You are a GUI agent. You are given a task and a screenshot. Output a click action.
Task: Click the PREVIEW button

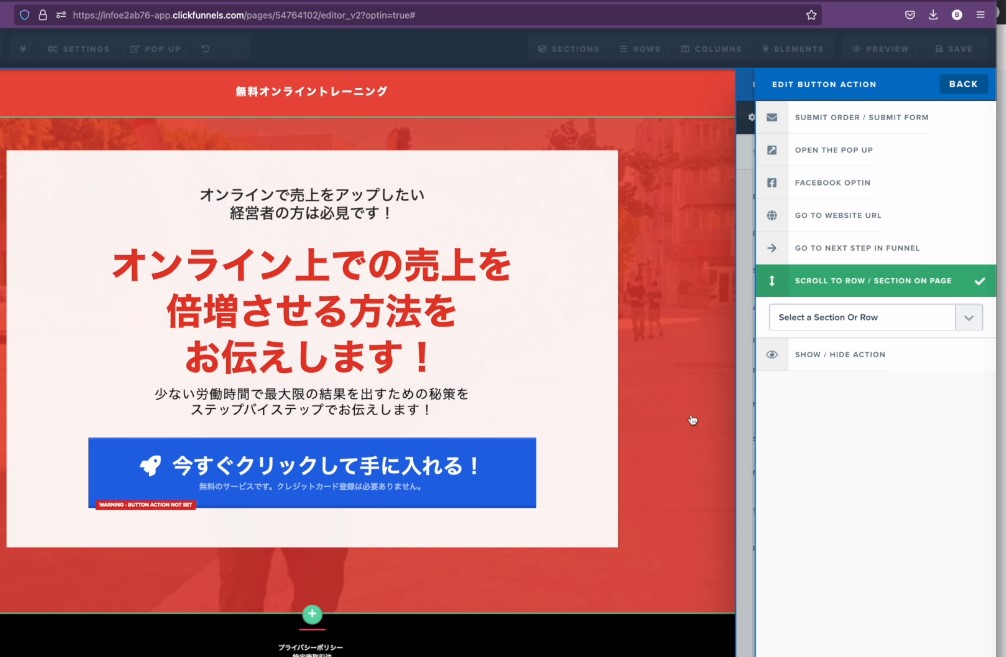tap(880, 49)
